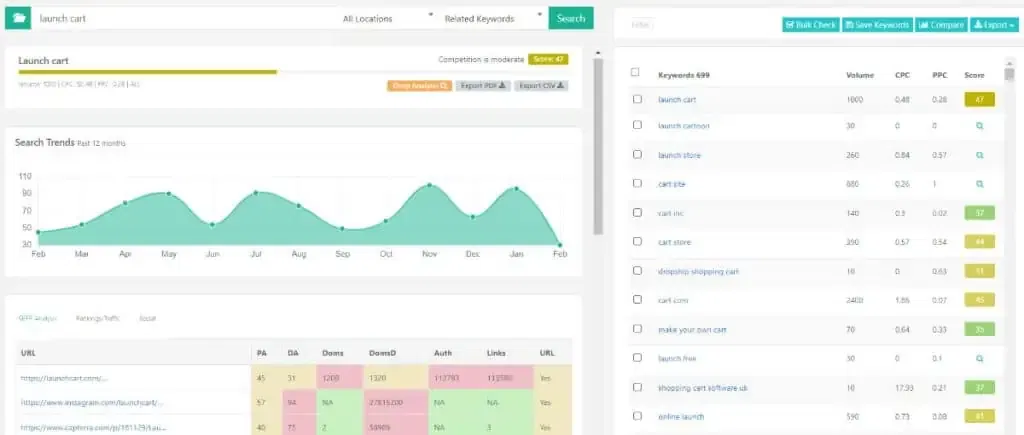Click the PPC column header

click(x=939, y=75)
